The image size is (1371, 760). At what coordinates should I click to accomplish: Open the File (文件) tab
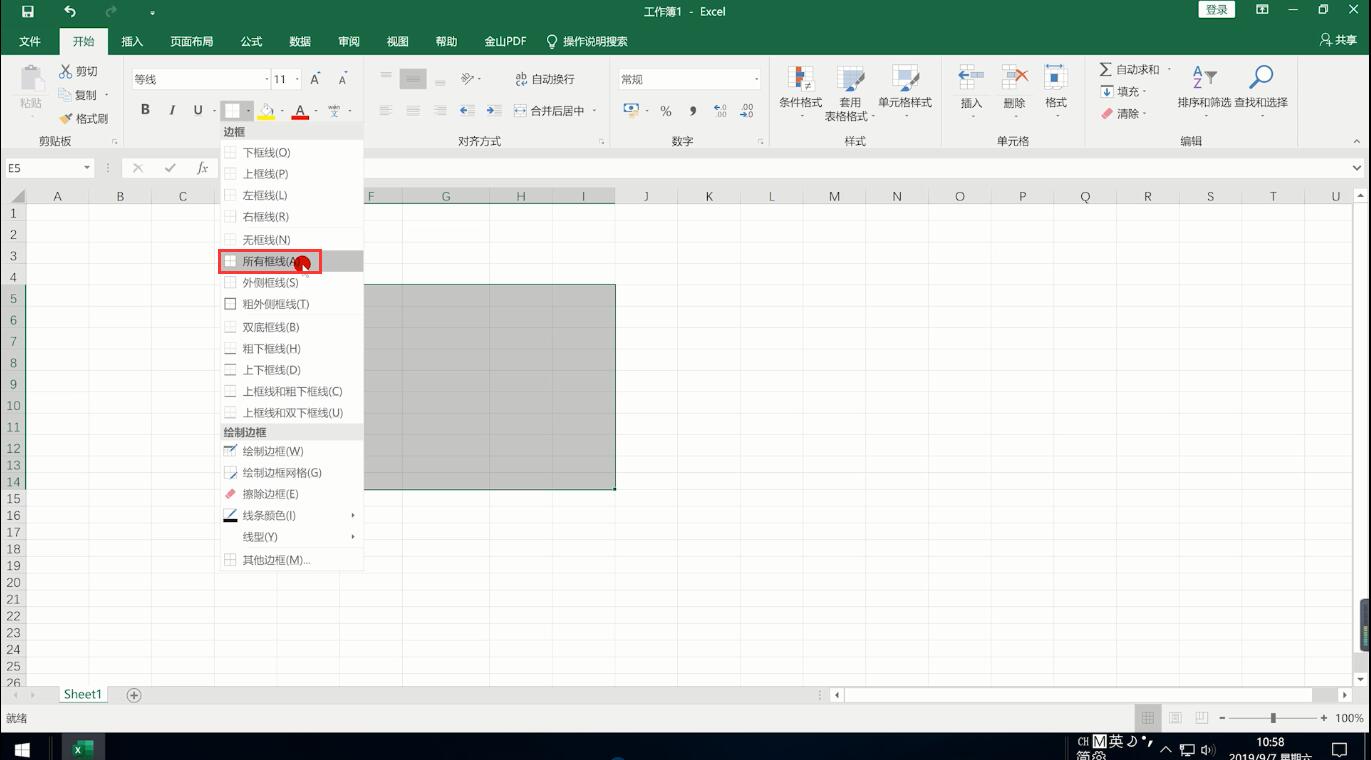click(30, 41)
